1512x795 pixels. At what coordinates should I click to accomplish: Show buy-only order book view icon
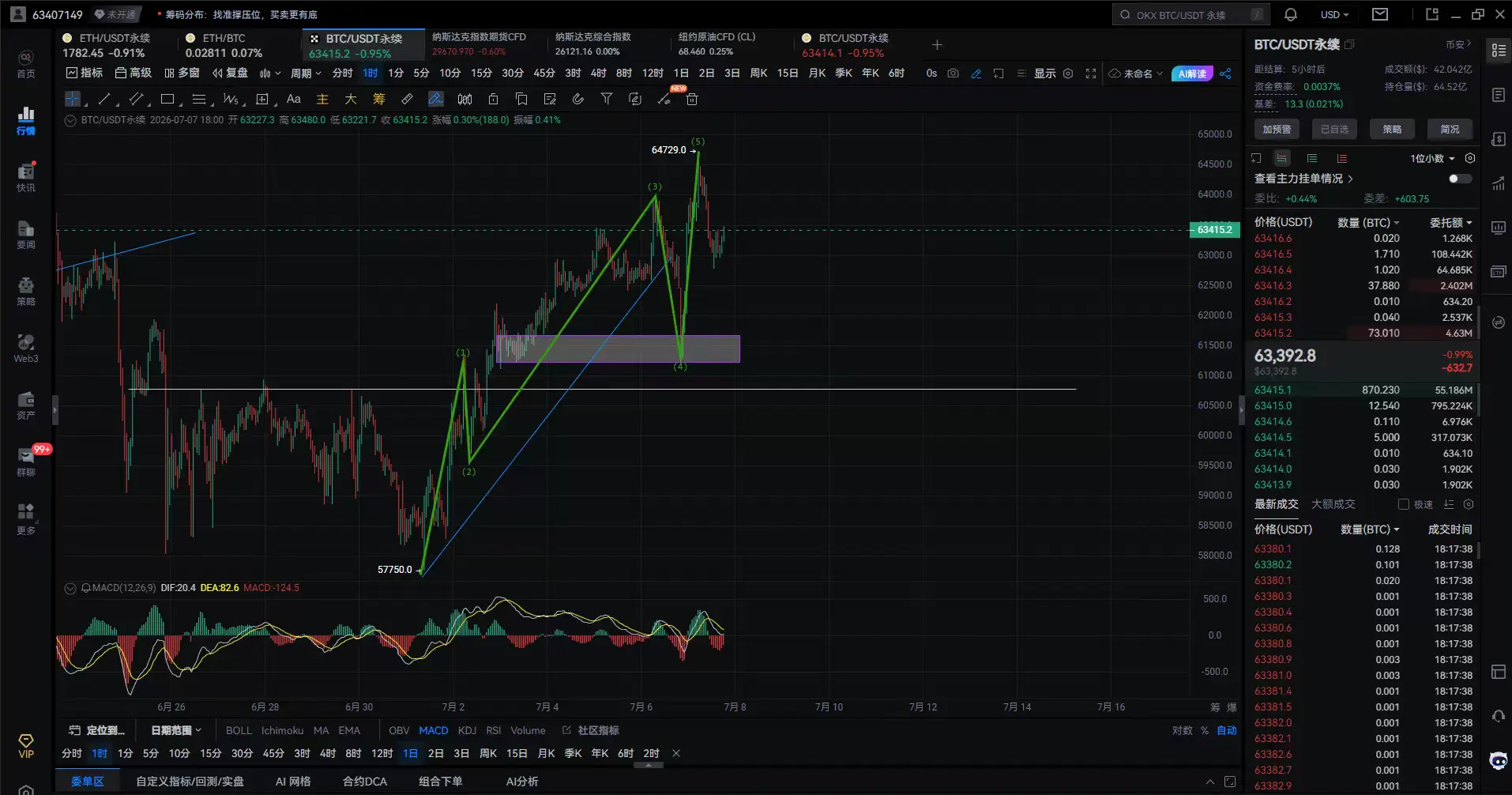click(x=1312, y=158)
